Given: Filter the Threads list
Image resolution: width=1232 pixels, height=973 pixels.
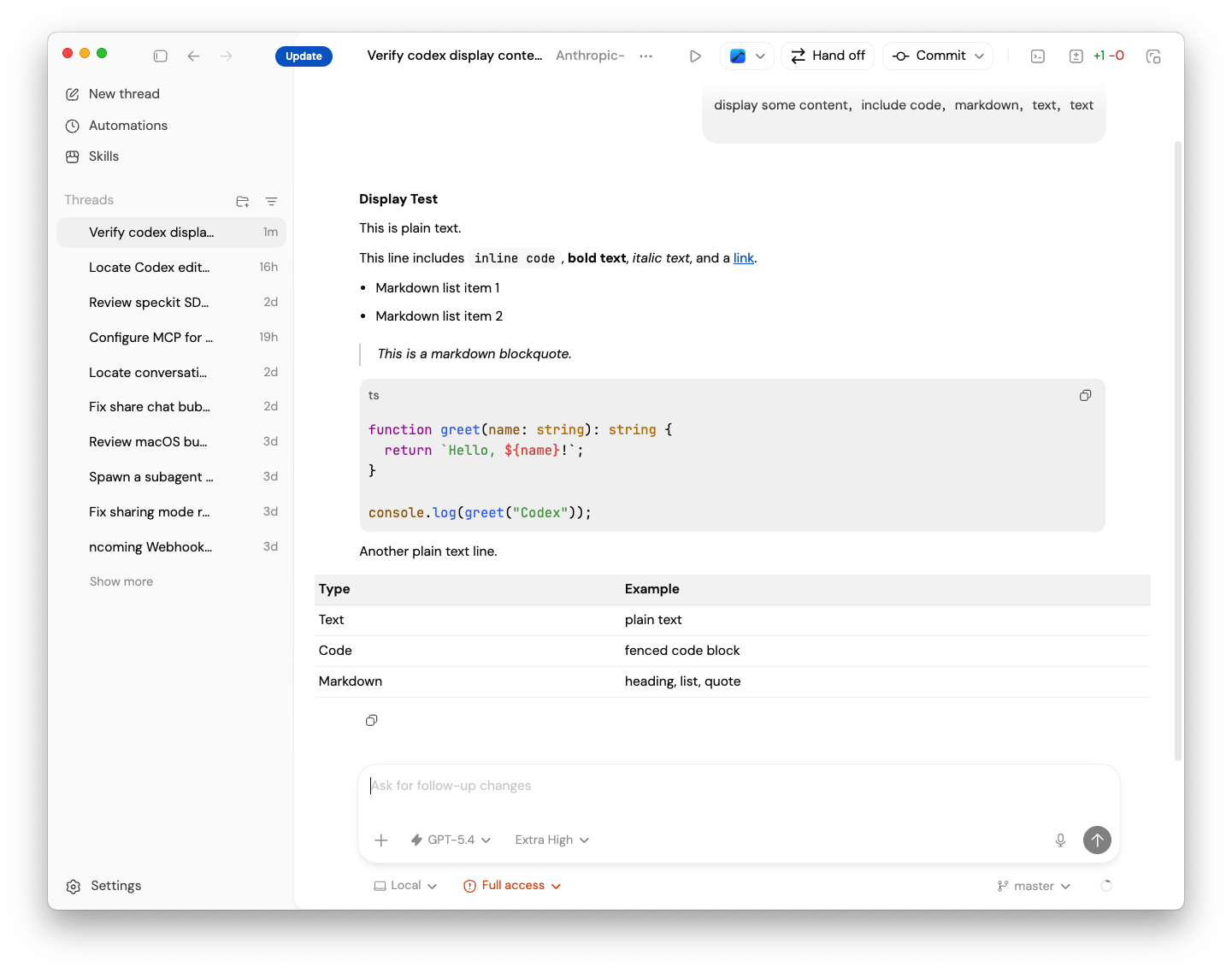Looking at the screenshot, I should click(x=271, y=202).
